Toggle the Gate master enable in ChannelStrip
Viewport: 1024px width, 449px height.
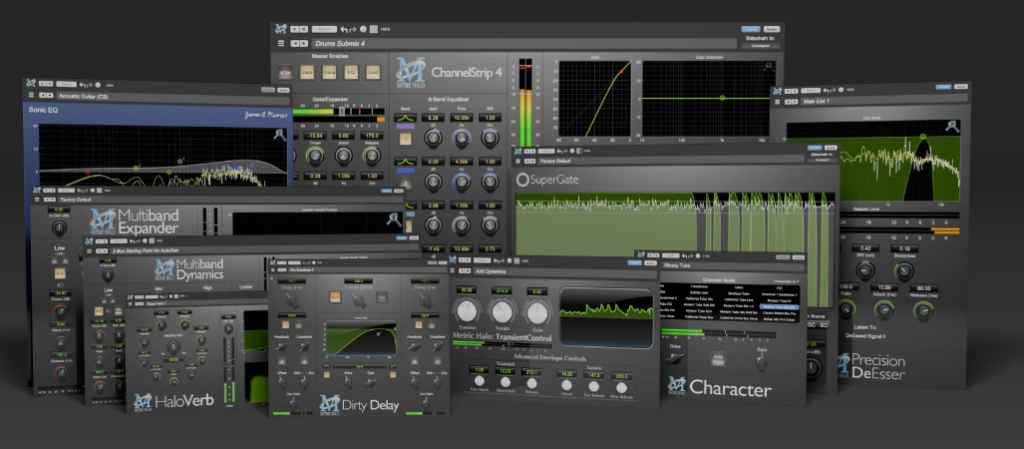point(306,72)
